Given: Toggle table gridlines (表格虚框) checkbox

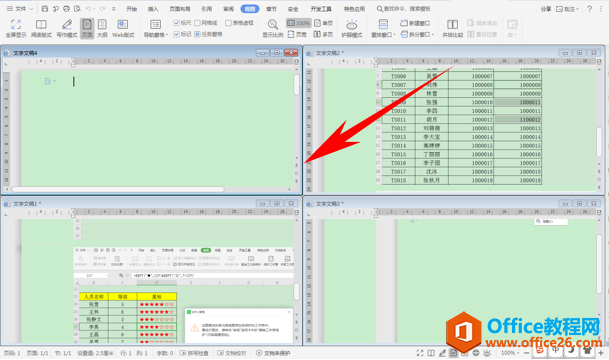Looking at the screenshot, I should click(239, 23).
